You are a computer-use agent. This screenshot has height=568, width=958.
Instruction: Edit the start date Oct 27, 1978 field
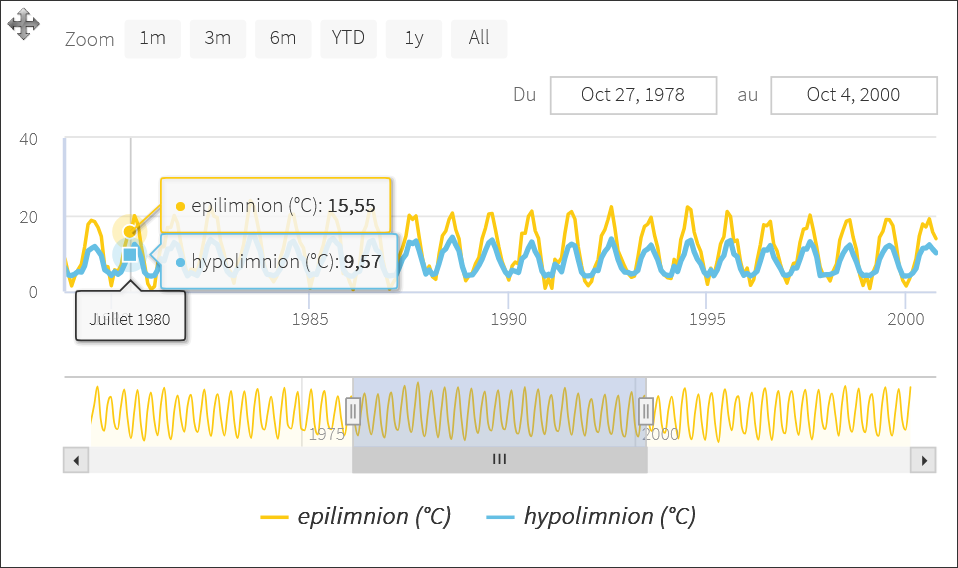coord(633,95)
